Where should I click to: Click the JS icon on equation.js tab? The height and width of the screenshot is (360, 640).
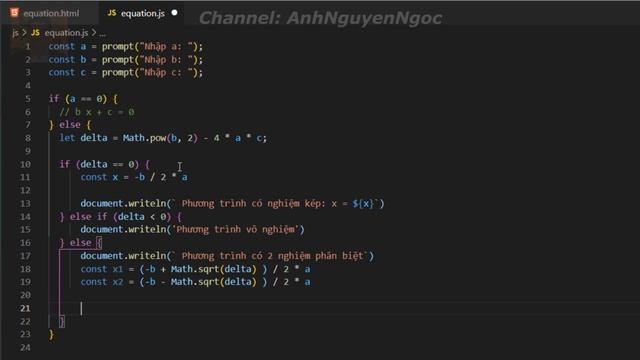click(x=111, y=13)
